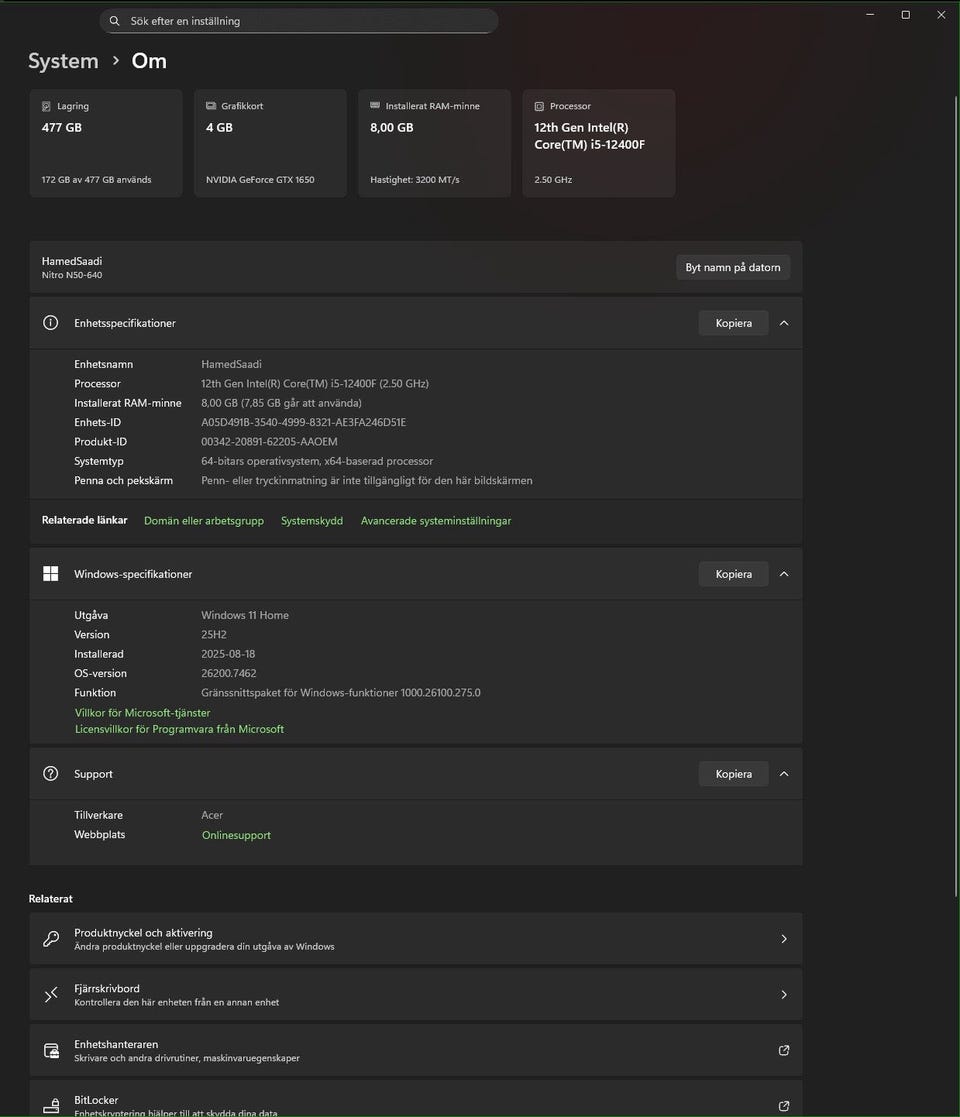This screenshot has width=960, height=1117.
Task: Collapse the Windows-specifikationer section
Action: 784,574
